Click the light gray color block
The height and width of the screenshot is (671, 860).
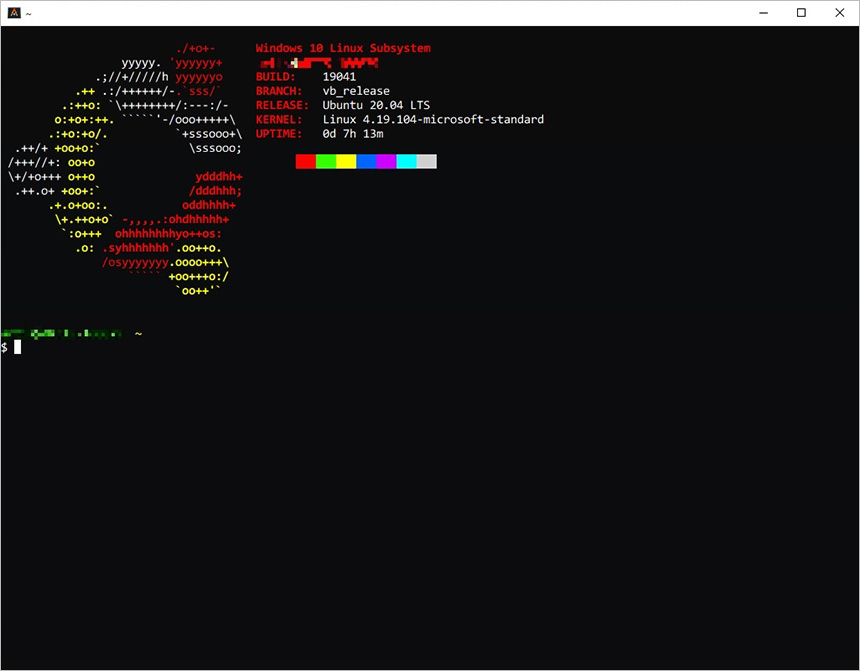427,161
